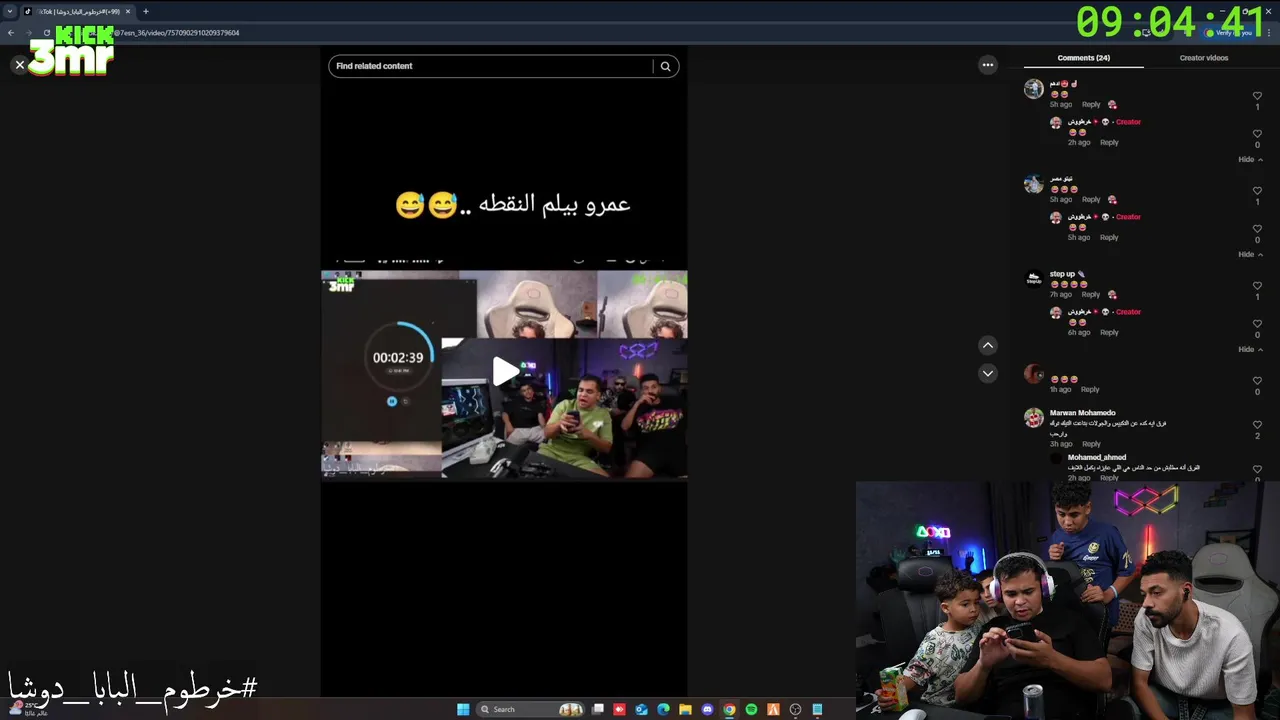Reload the current page
Image resolution: width=1280 pixels, height=720 pixels.
click(47, 33)
